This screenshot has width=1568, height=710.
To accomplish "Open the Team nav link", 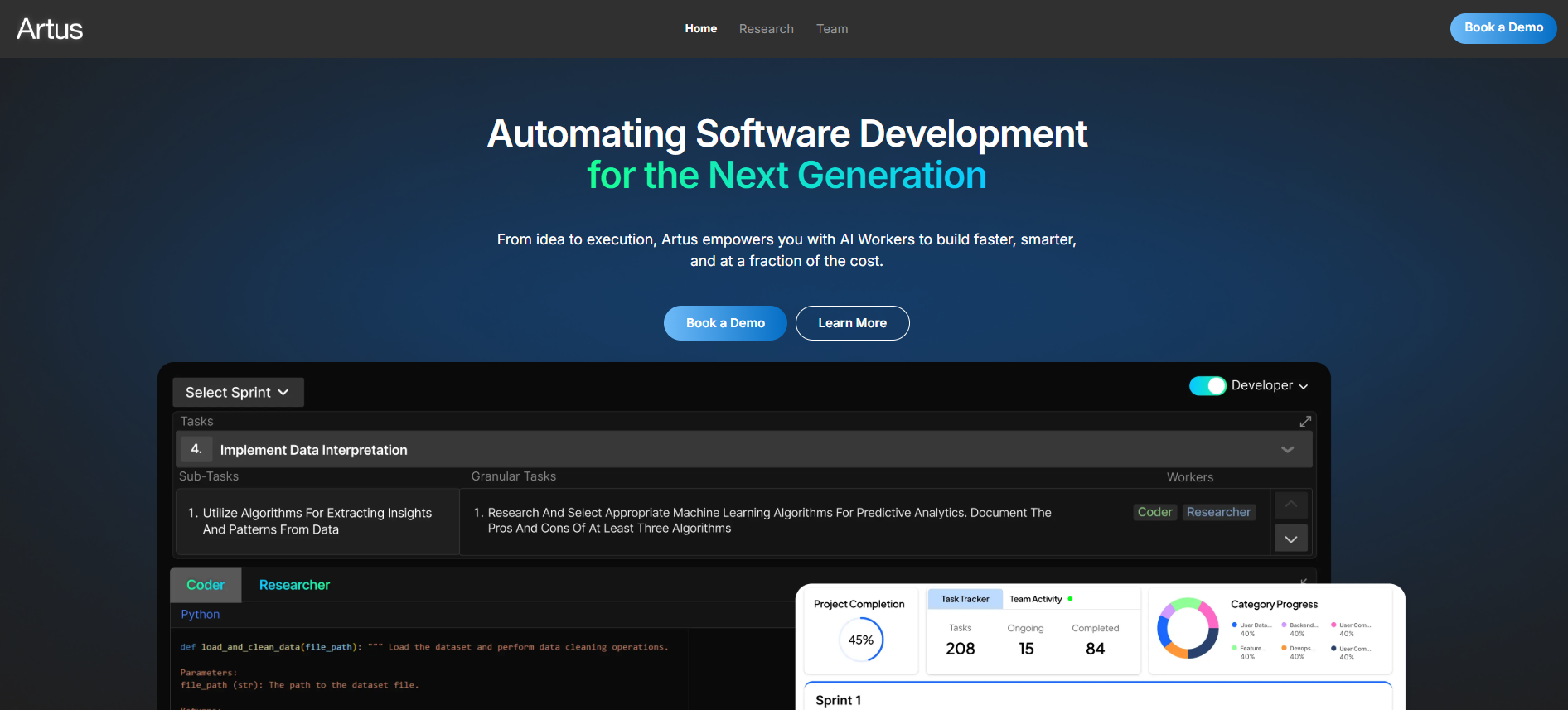I will pos(832,29).
